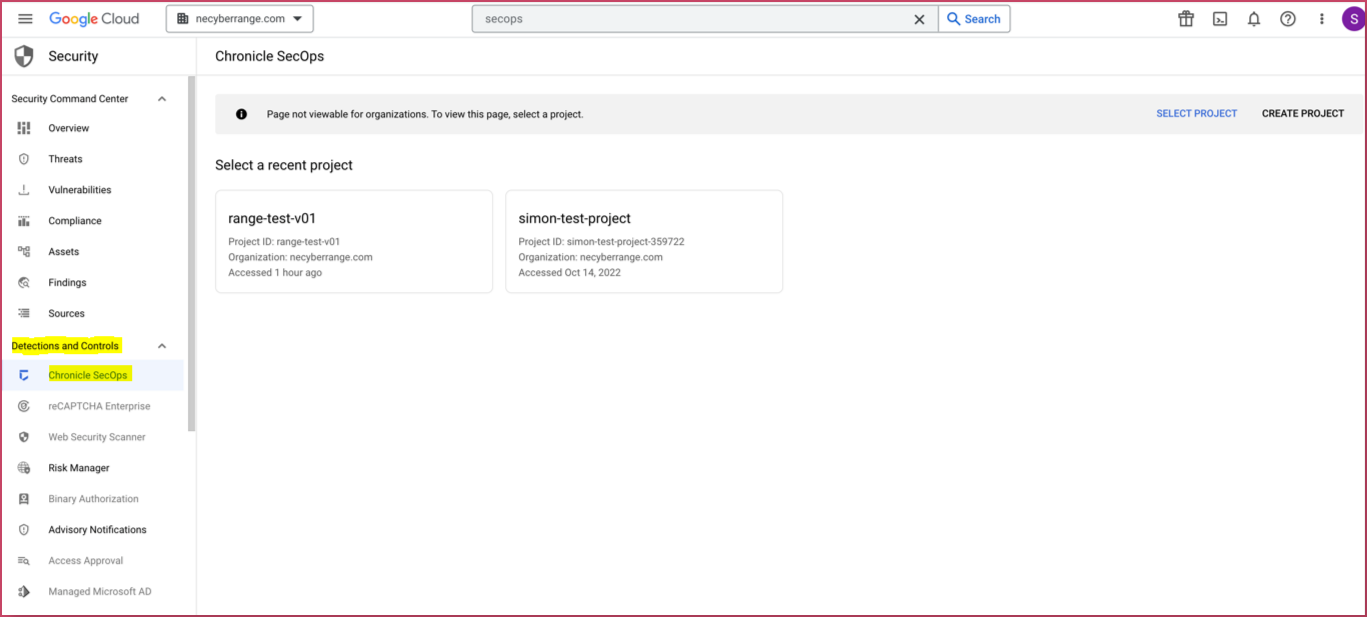The image size is (1367, 617).
Task: Select the range-test-v01 project card
Action: pyautogui.click(x=354, y=242)
